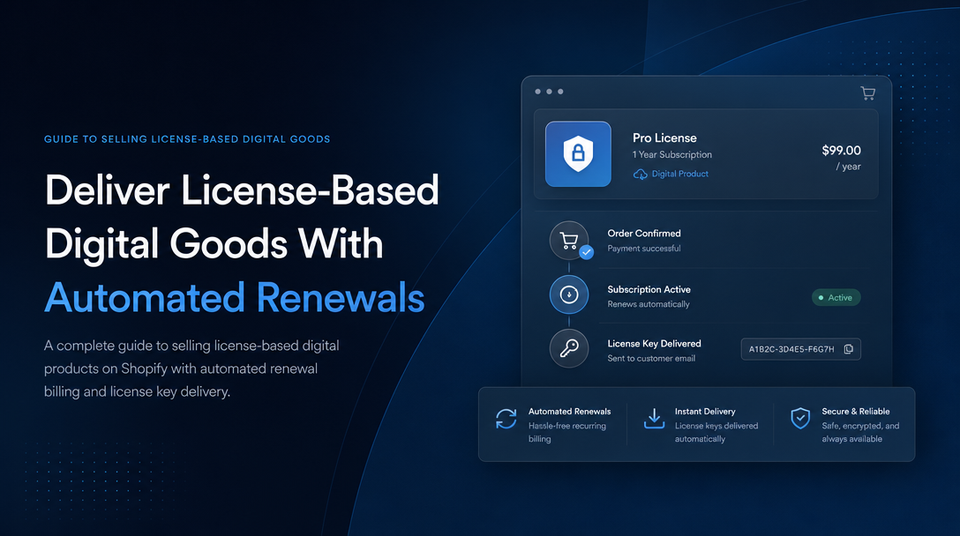This screenshot has height=536, width=960.
Task: Click the Subscription Active heading
Action: pyautogui.click(x=649, y=289)
